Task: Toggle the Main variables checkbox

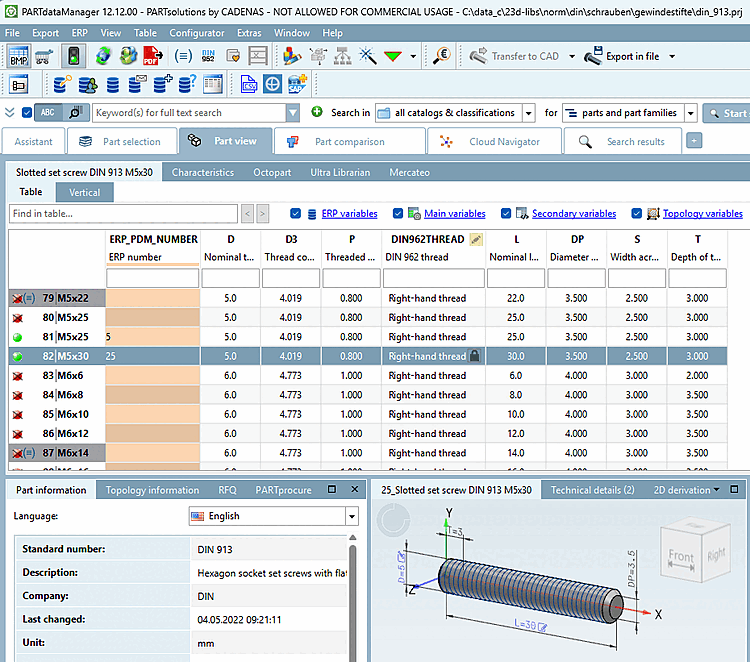Action: 397,213
